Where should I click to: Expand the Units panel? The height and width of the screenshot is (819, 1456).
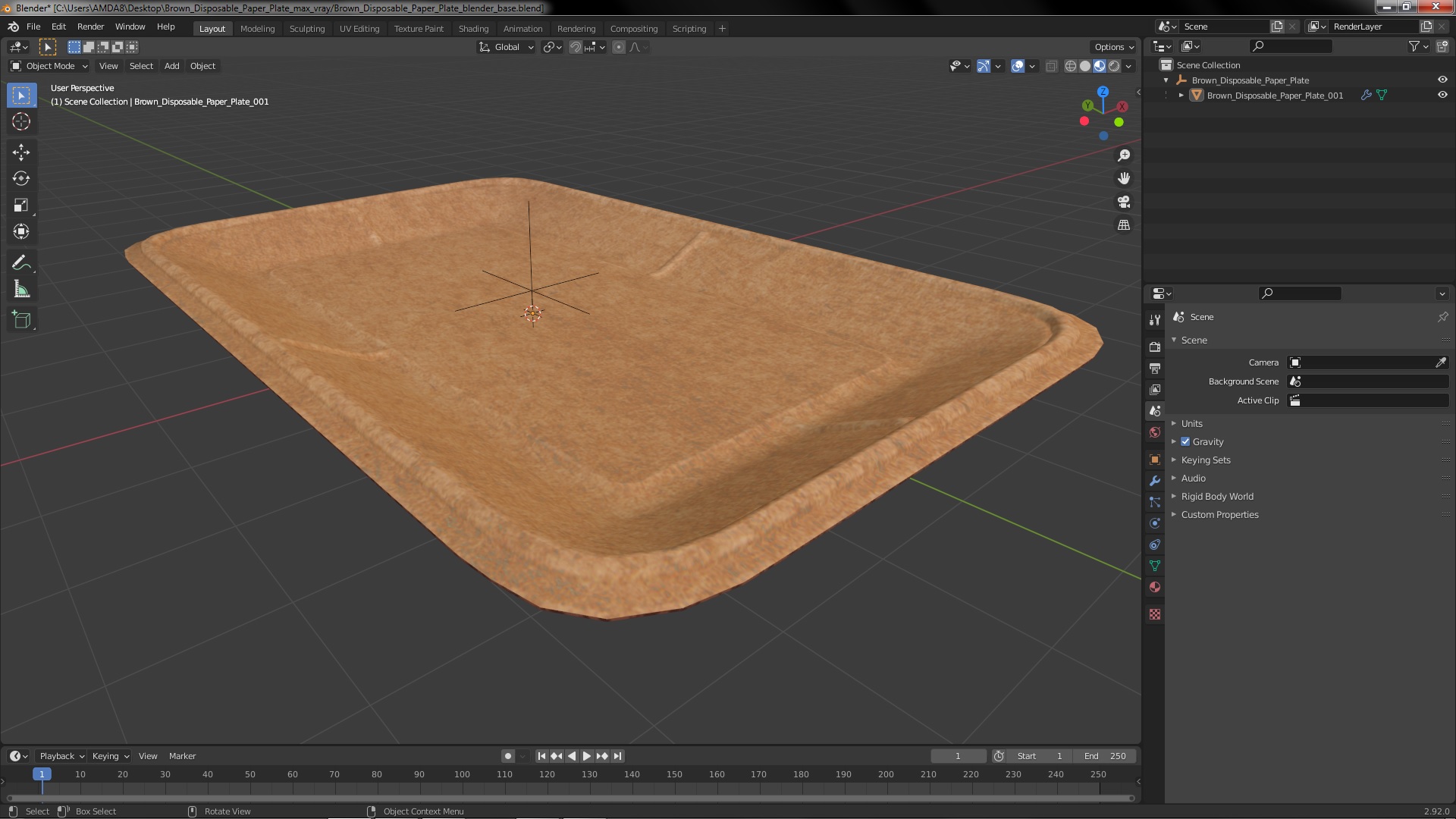point(1191,424)
